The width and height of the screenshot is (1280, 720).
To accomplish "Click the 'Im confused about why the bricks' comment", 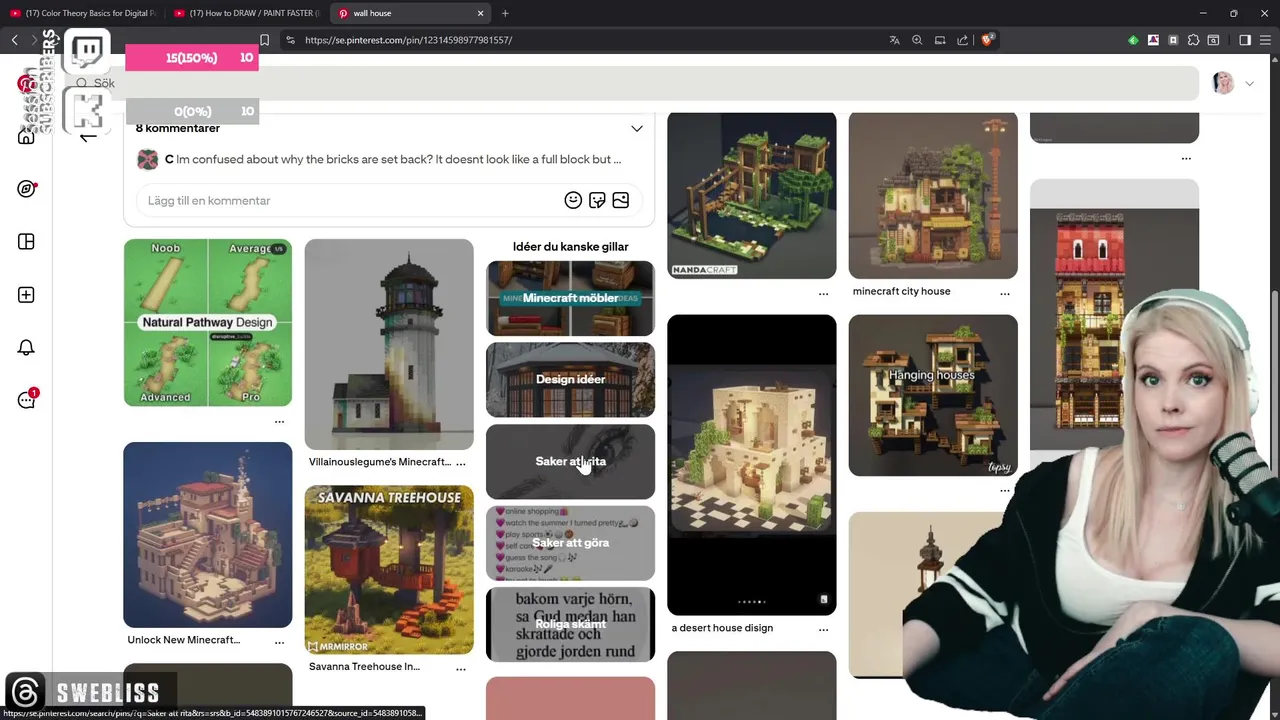I will coord(399,159).
